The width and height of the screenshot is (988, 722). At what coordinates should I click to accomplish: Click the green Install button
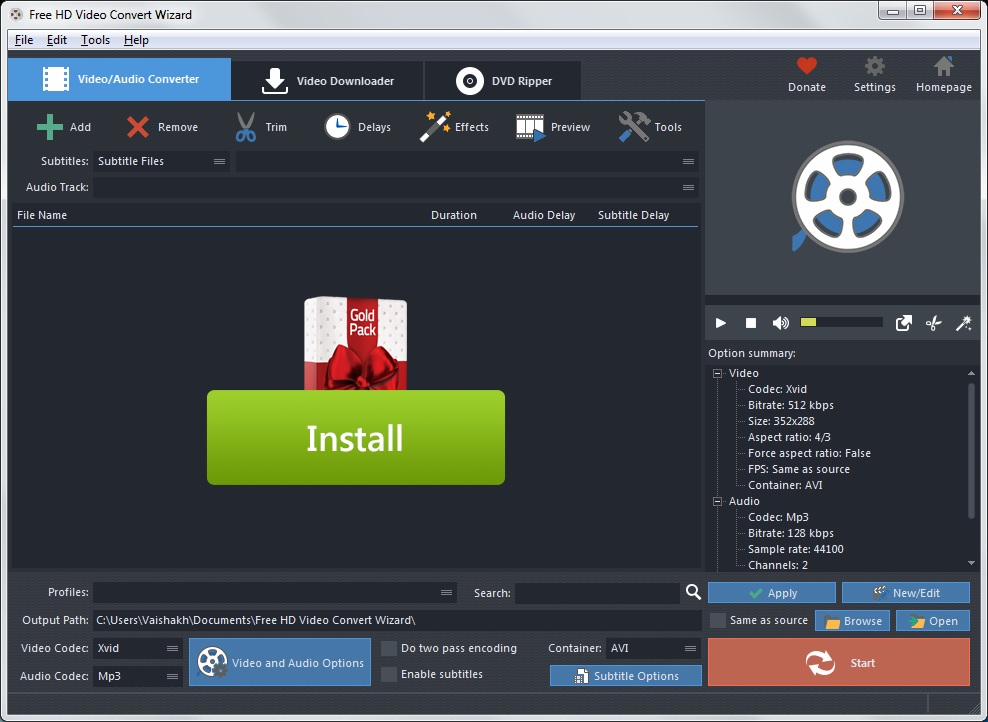[355, 437]
